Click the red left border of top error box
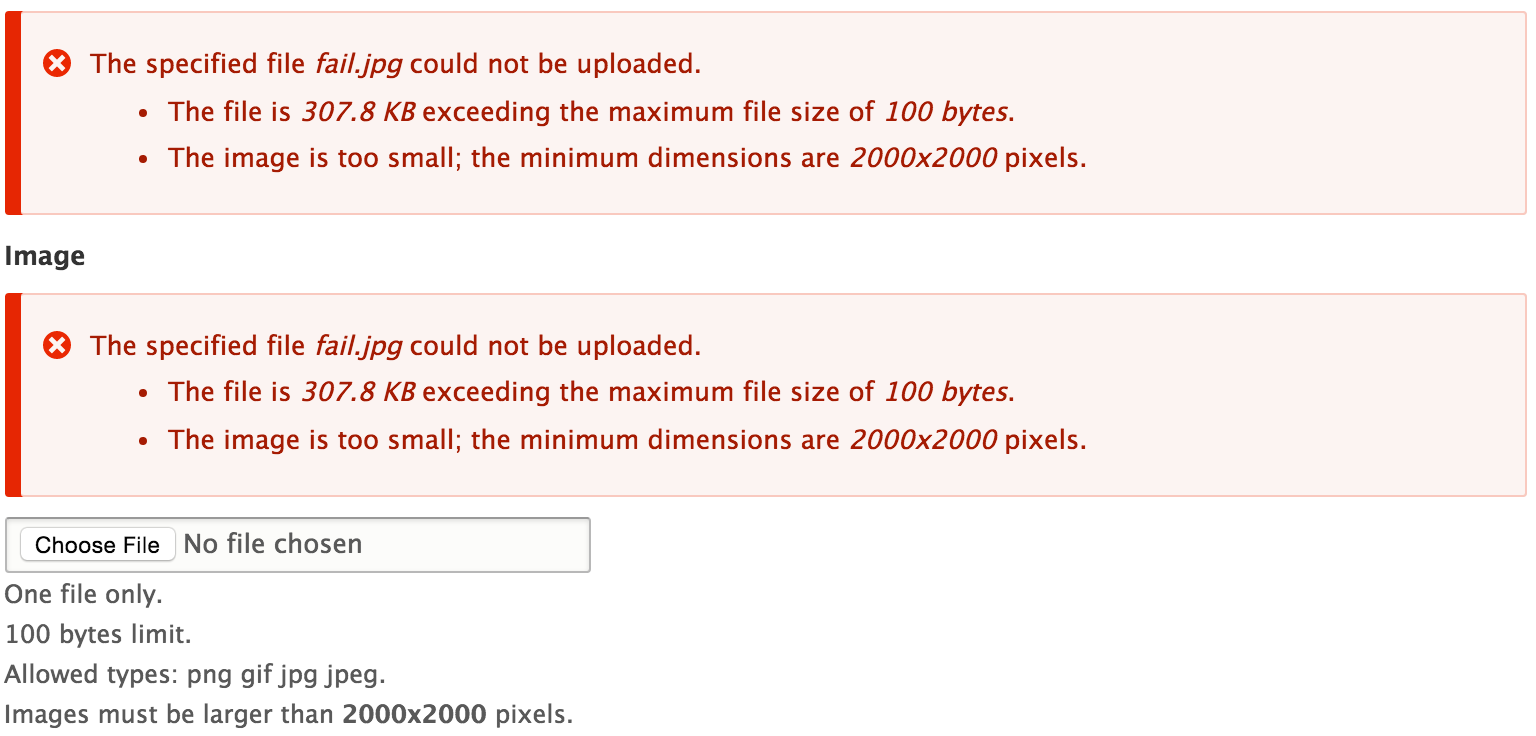 tap(13, 113)
